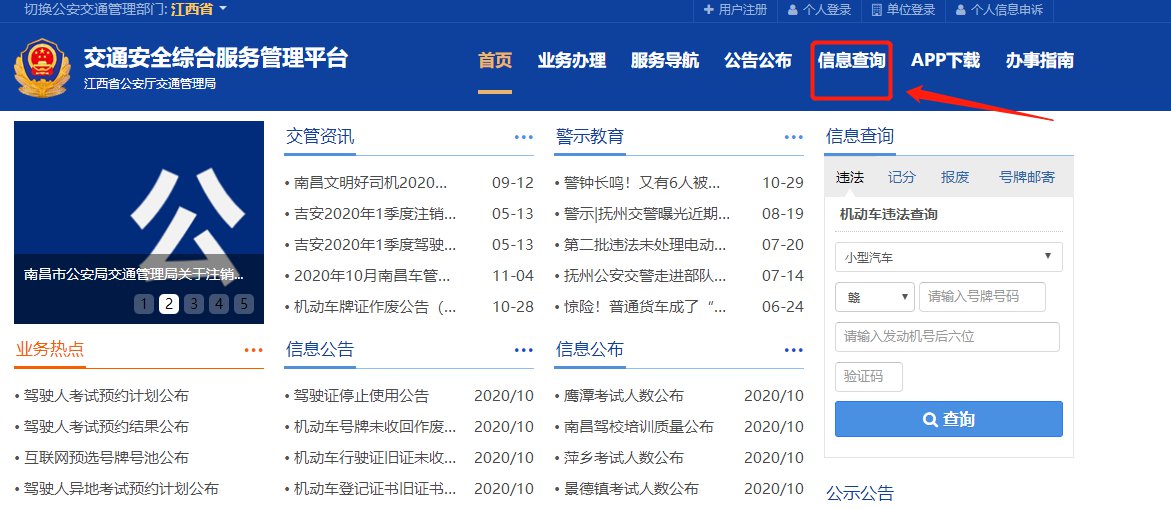This screenshot has width=1171, height=509.
Task: Open article 抚州公安交警走进部队...
Action: click(x=644, y=276)
